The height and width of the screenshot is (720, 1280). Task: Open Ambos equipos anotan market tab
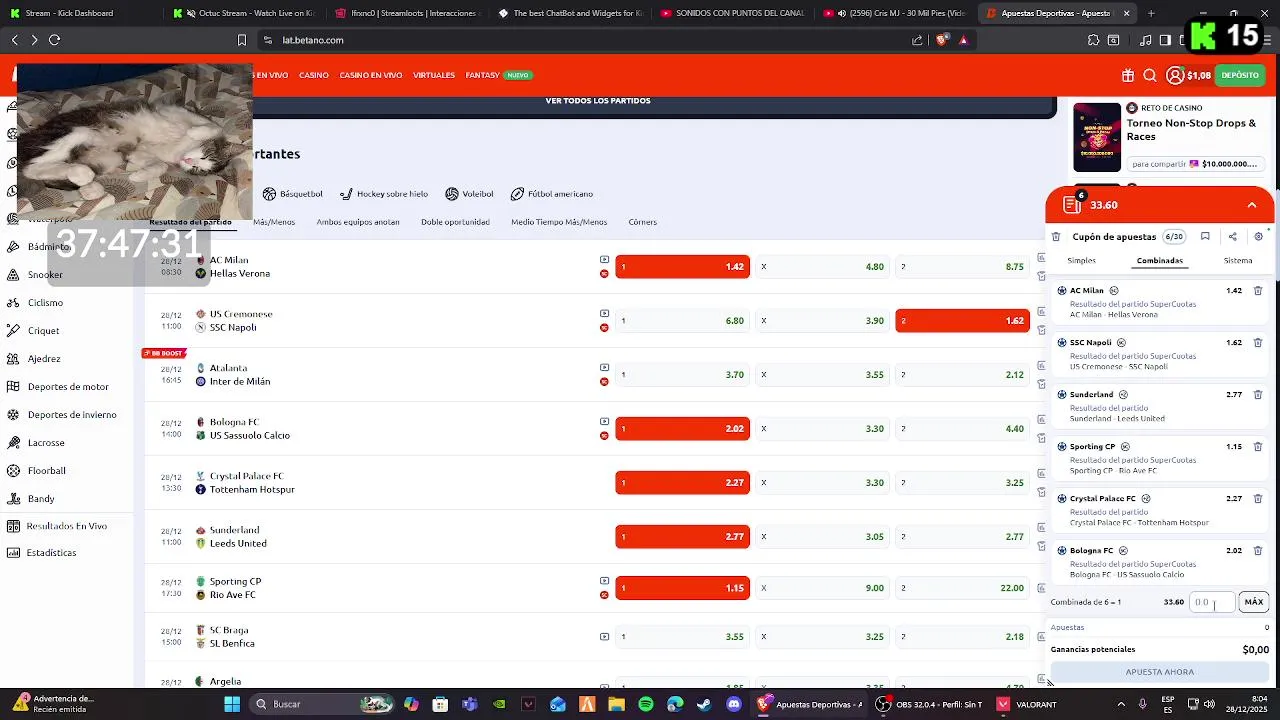pos(358,222)
